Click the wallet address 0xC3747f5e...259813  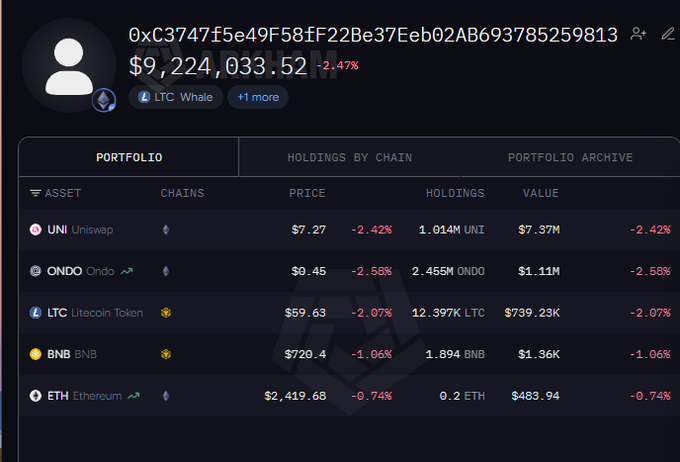click(373, 35)
